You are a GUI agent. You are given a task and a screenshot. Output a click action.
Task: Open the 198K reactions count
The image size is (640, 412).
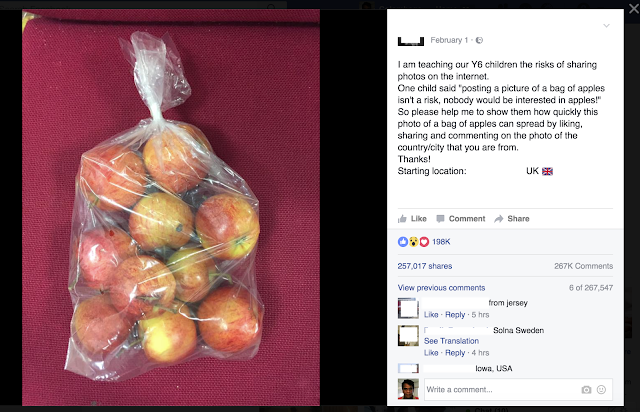click(x=441, y=242)
